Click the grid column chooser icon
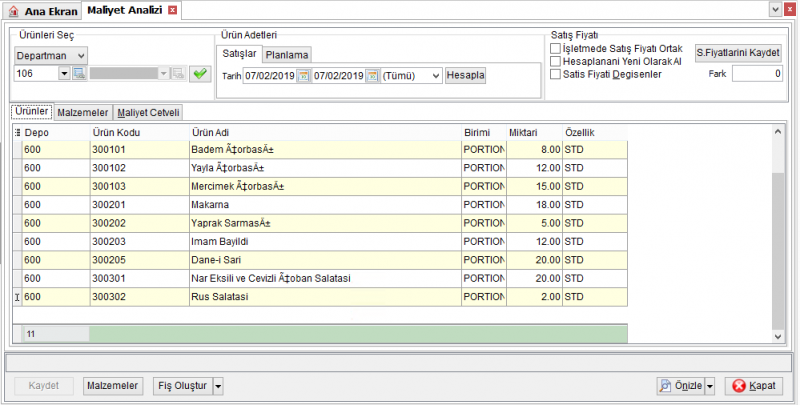 click(18, 133)
